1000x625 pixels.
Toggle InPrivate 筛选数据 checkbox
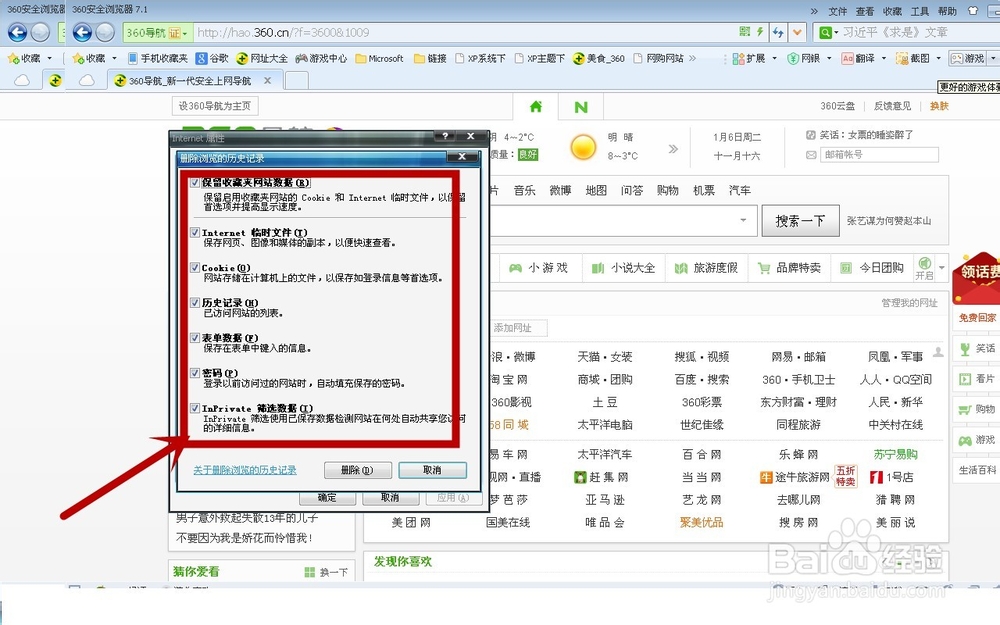point(195,408)
